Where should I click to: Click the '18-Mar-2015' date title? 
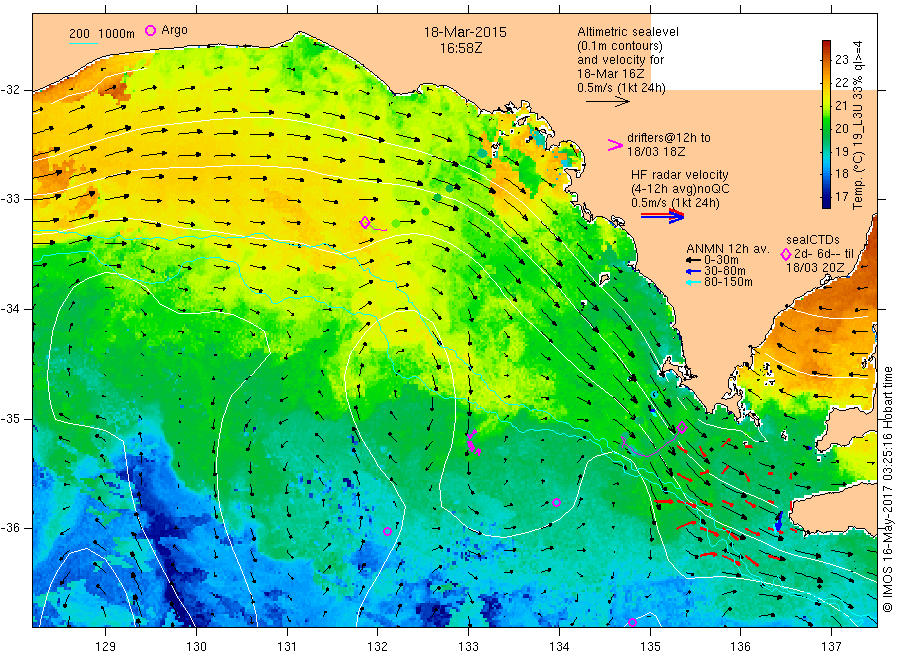click(465, 32)
